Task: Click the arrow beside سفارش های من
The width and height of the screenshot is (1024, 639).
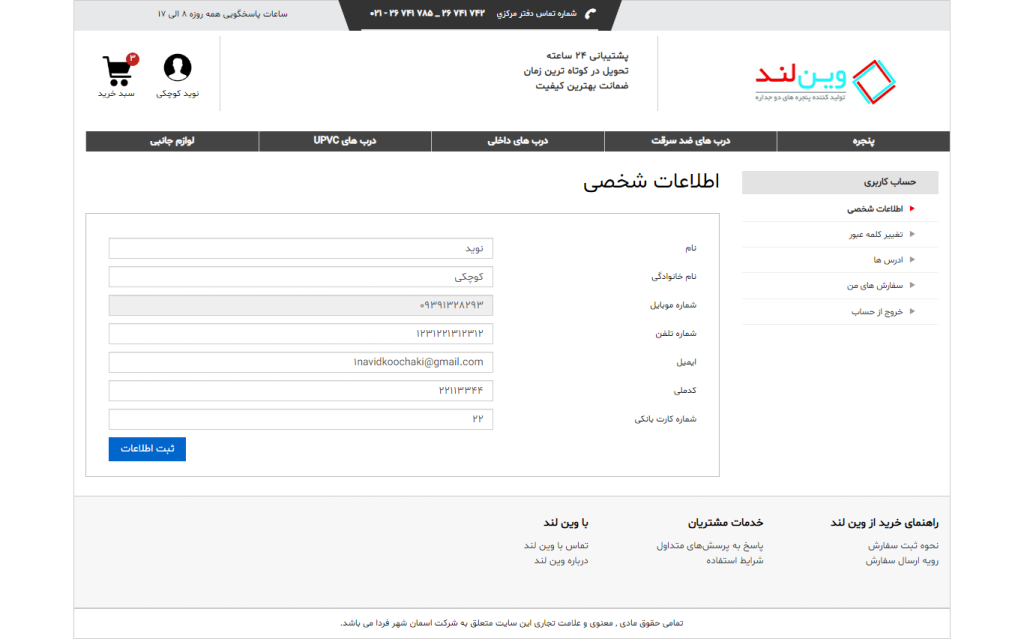Action: pyautogui.click(x=912, y=285)
